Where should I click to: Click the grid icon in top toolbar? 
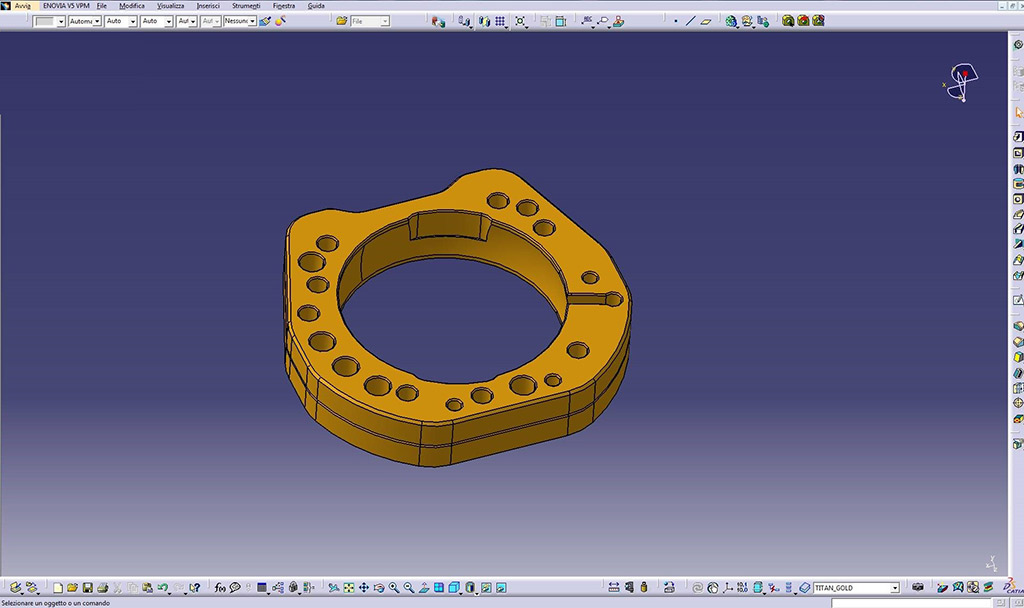click(x=500, y=22)
